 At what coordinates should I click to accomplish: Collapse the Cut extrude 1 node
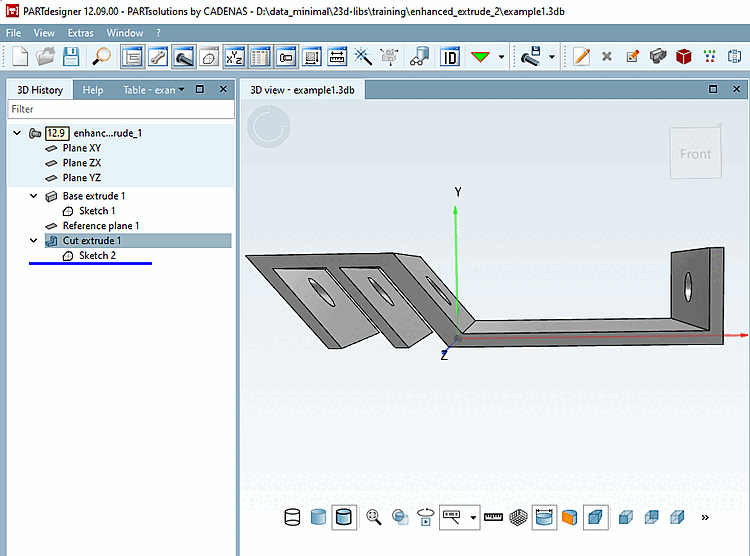35,241
